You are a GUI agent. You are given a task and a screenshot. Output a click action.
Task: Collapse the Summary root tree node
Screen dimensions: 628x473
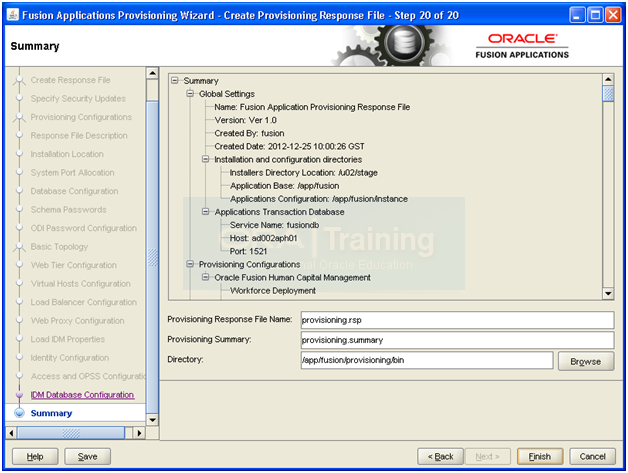tap(174, 81)
